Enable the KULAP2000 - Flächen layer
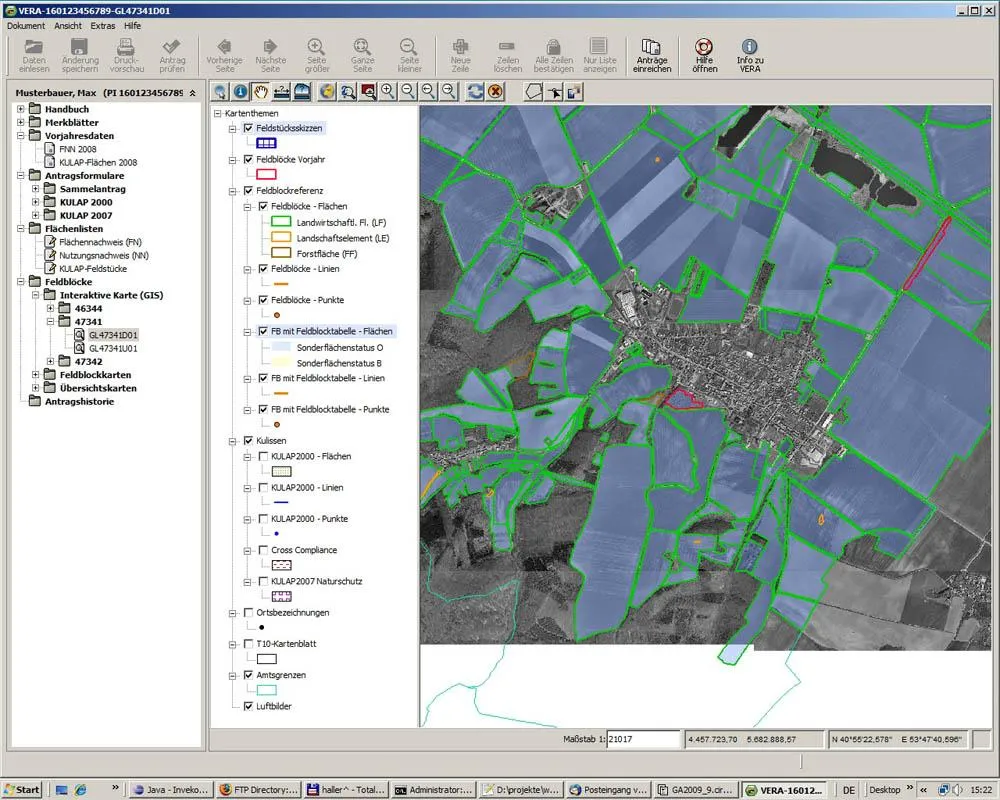 (x=263, y=456)
